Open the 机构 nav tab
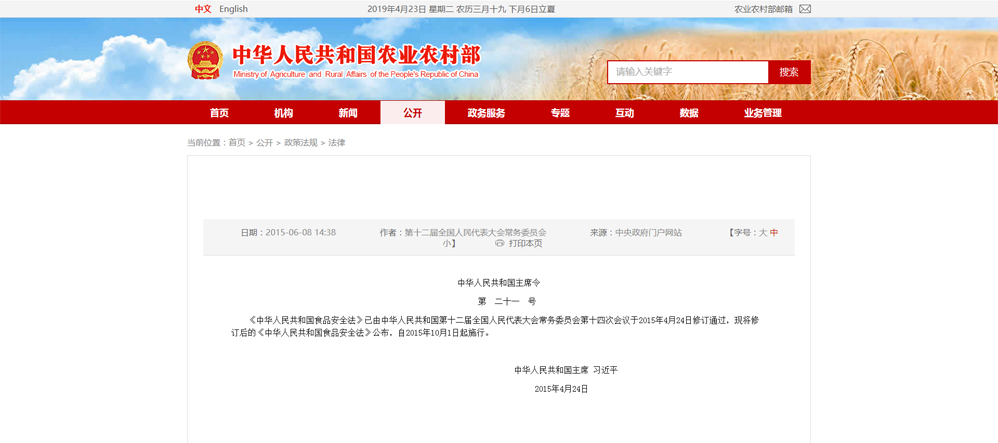The width and height of the screenshot is (998, 443). [284, 113]
